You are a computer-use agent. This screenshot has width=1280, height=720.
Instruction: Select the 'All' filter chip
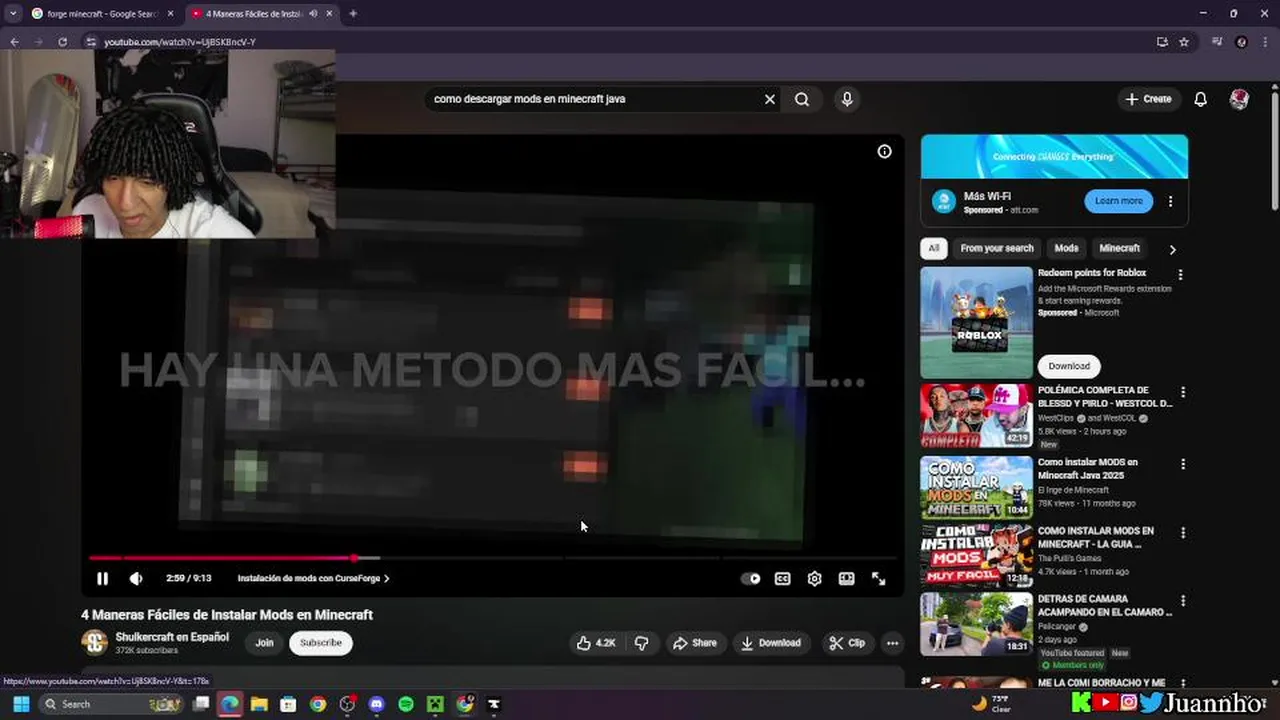click(x=934, y=248)
